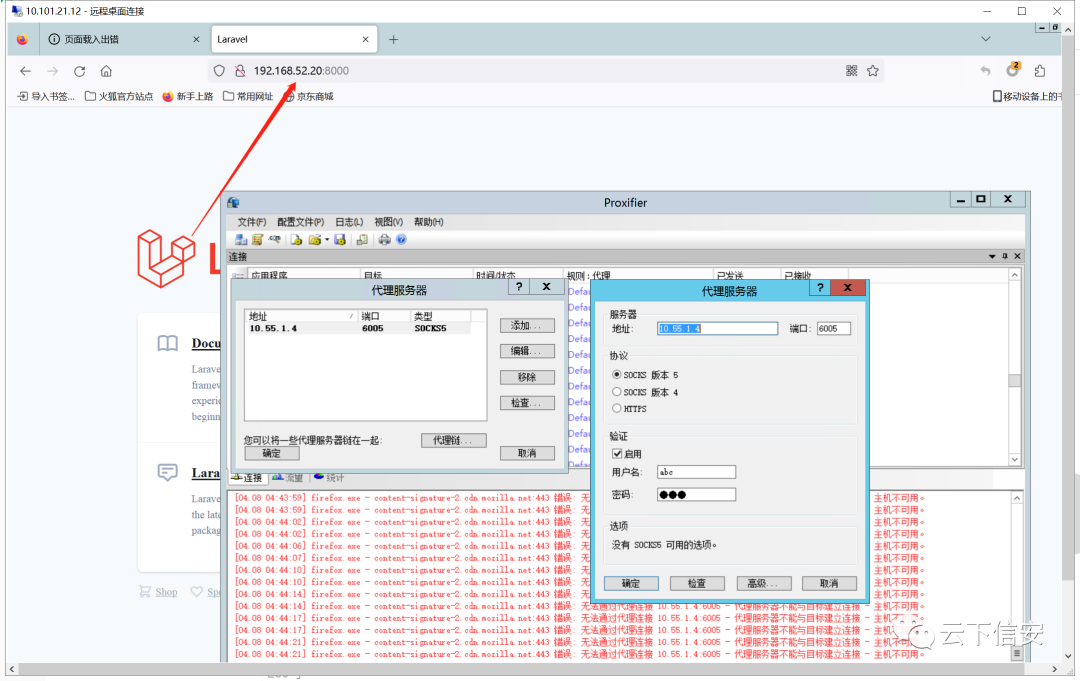The image size is (1080, 681).
Task: Click insecure connection lock icon
Action: pos(240,71)
